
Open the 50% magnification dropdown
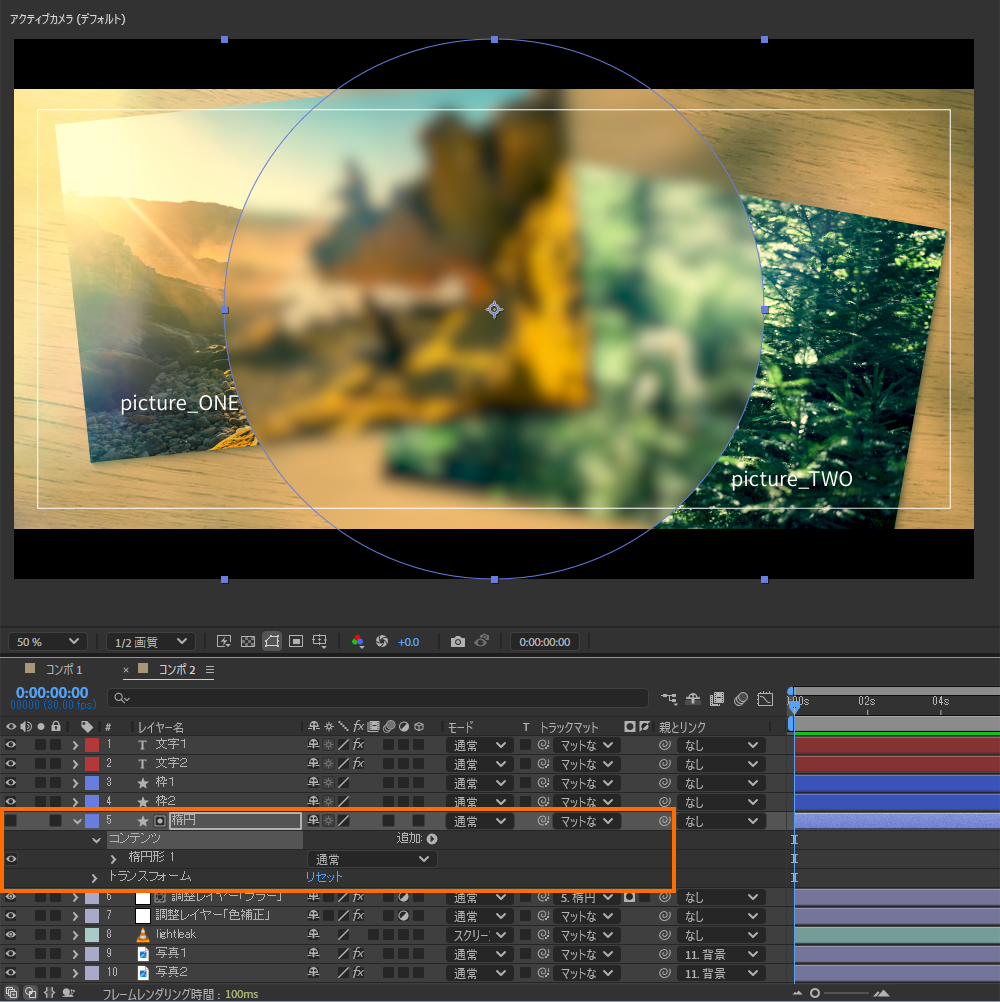[48, 641]
